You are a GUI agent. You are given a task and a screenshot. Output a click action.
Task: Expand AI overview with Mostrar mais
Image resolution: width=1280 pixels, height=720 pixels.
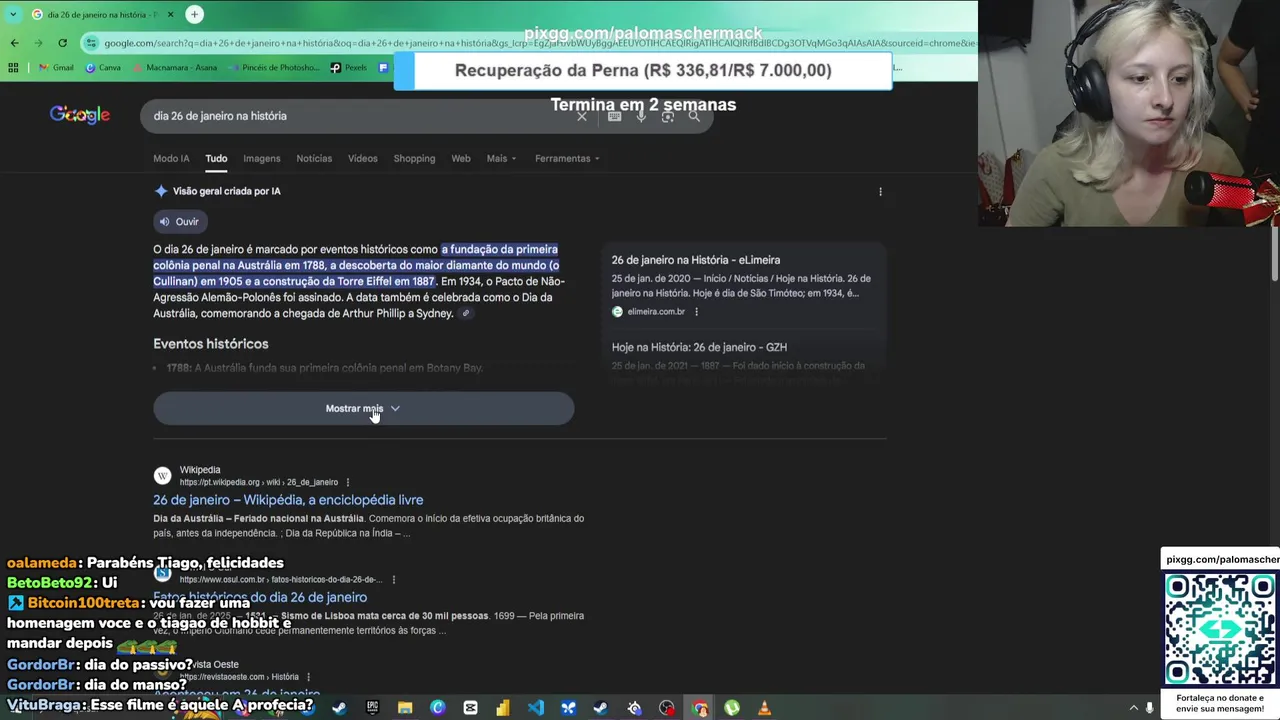[363, 408]
